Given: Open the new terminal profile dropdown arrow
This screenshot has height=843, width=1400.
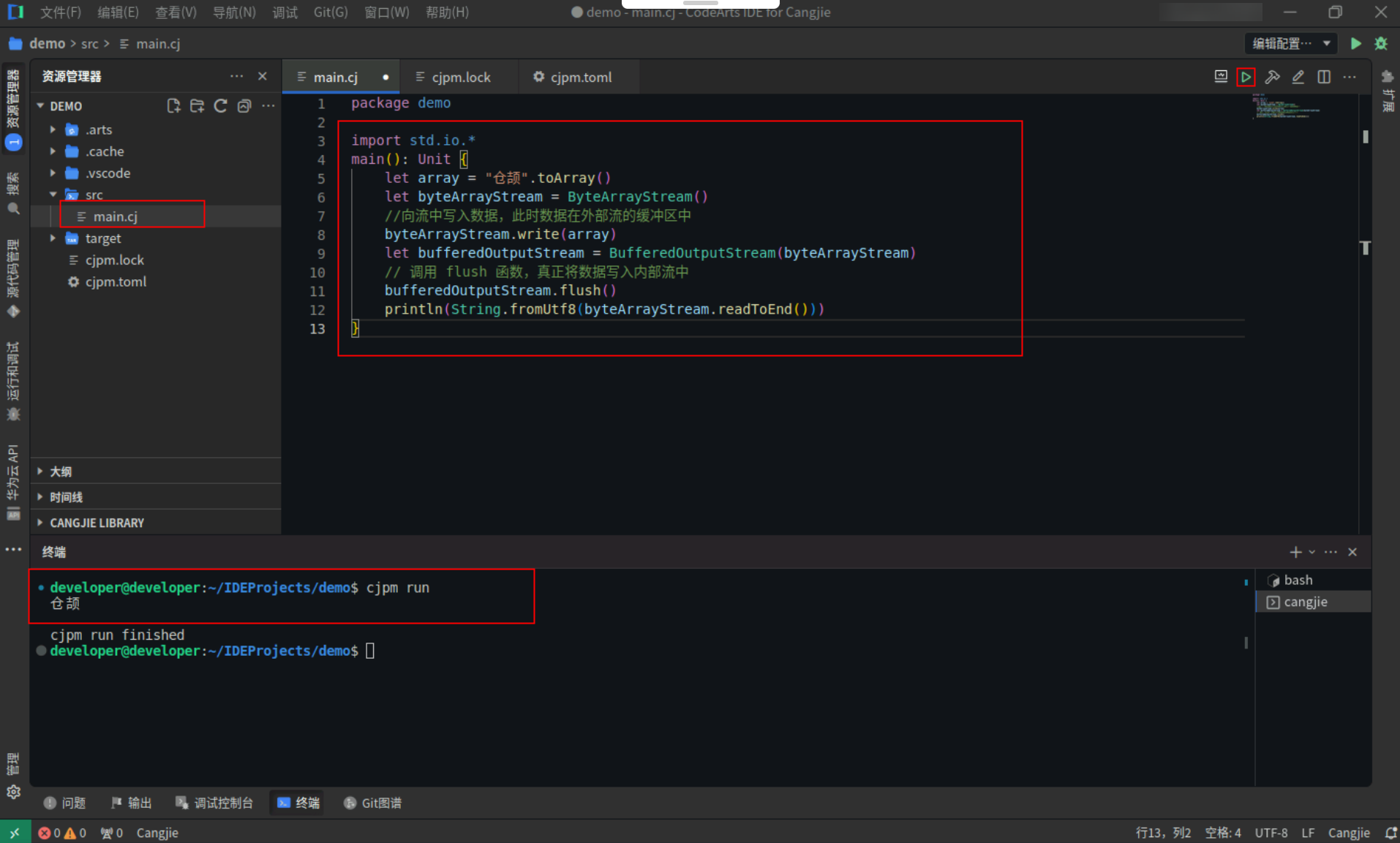Looking at the screenshot, I should pos(1311,552).
